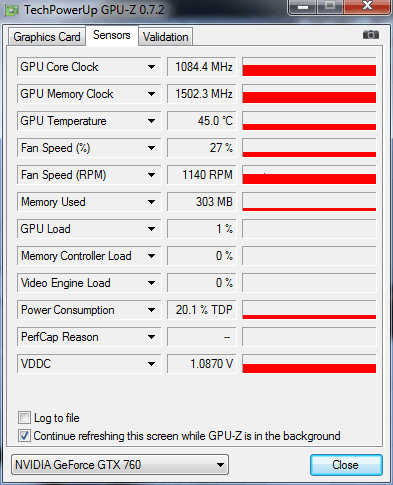Close window using title bar X
393x485 pixels.
pyautogui.click(x=367, y=7)
